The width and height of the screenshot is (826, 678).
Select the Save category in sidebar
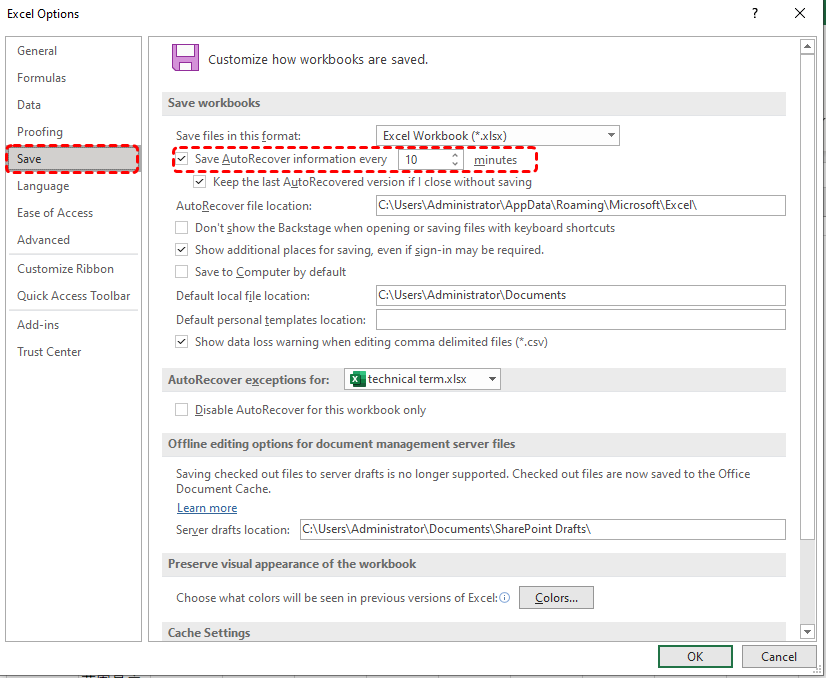coord(74,159)
